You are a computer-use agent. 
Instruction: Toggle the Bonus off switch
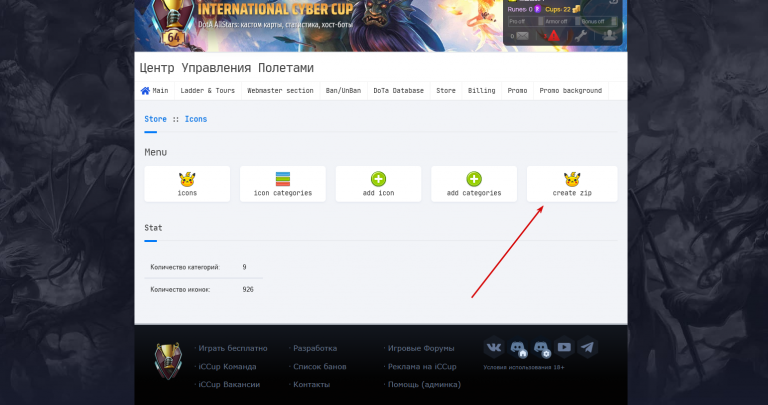pos(599,22)
